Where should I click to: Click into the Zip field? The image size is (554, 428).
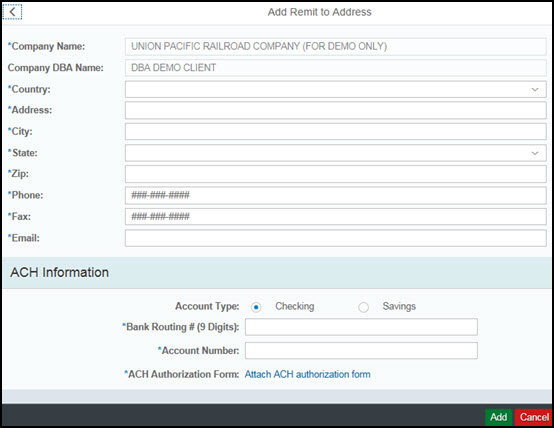[x=335, y=174]
